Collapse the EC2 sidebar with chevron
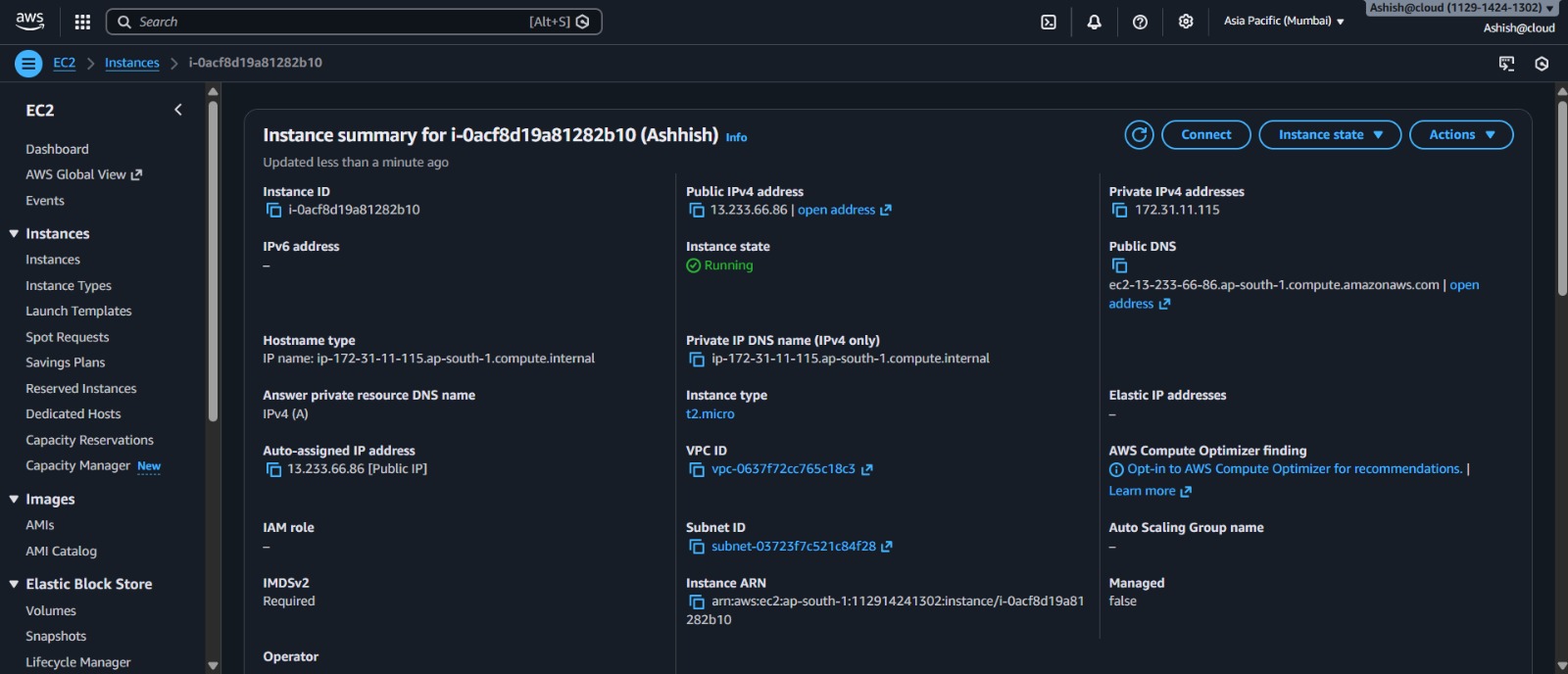 coord(177,110)
